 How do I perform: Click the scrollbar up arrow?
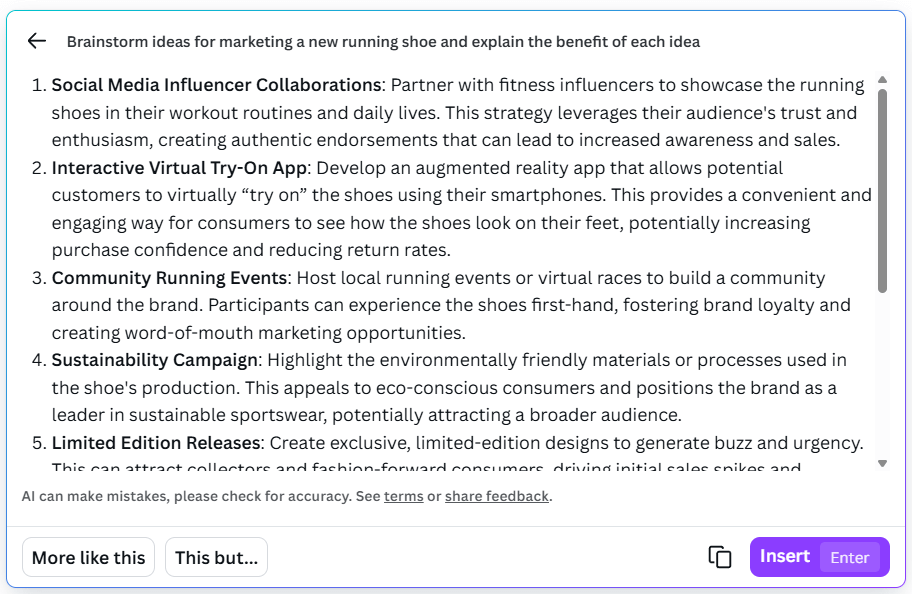(x=882, y=79)
